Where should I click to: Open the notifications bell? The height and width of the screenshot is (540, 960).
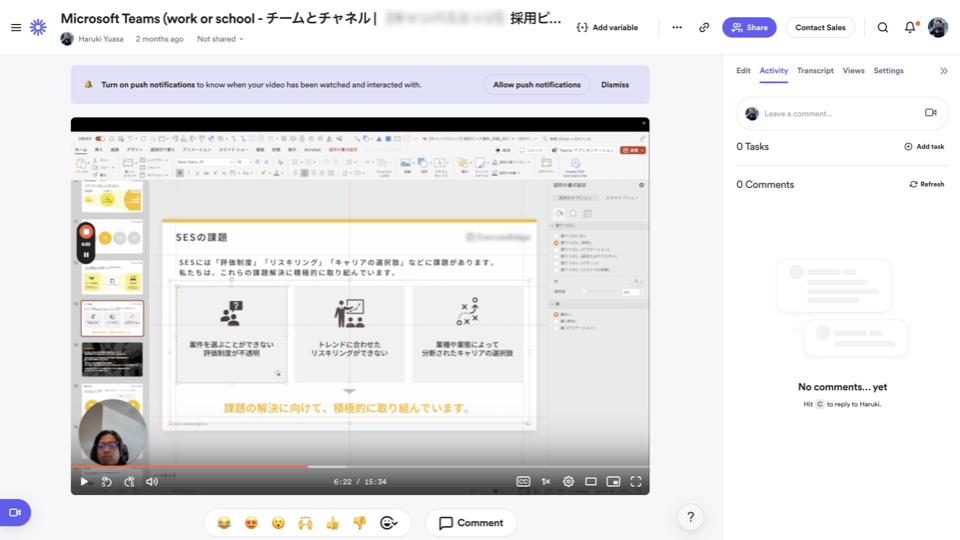[x=910, y=28]
